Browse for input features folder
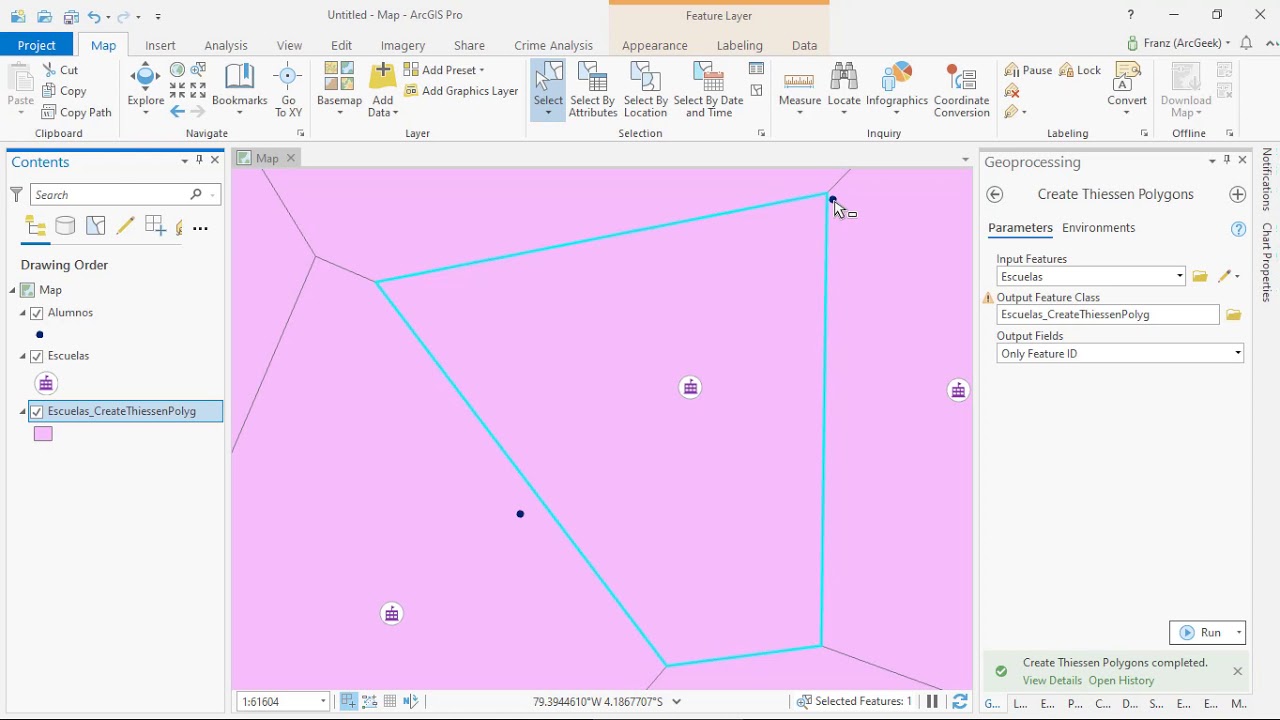 click(1200, 276)
